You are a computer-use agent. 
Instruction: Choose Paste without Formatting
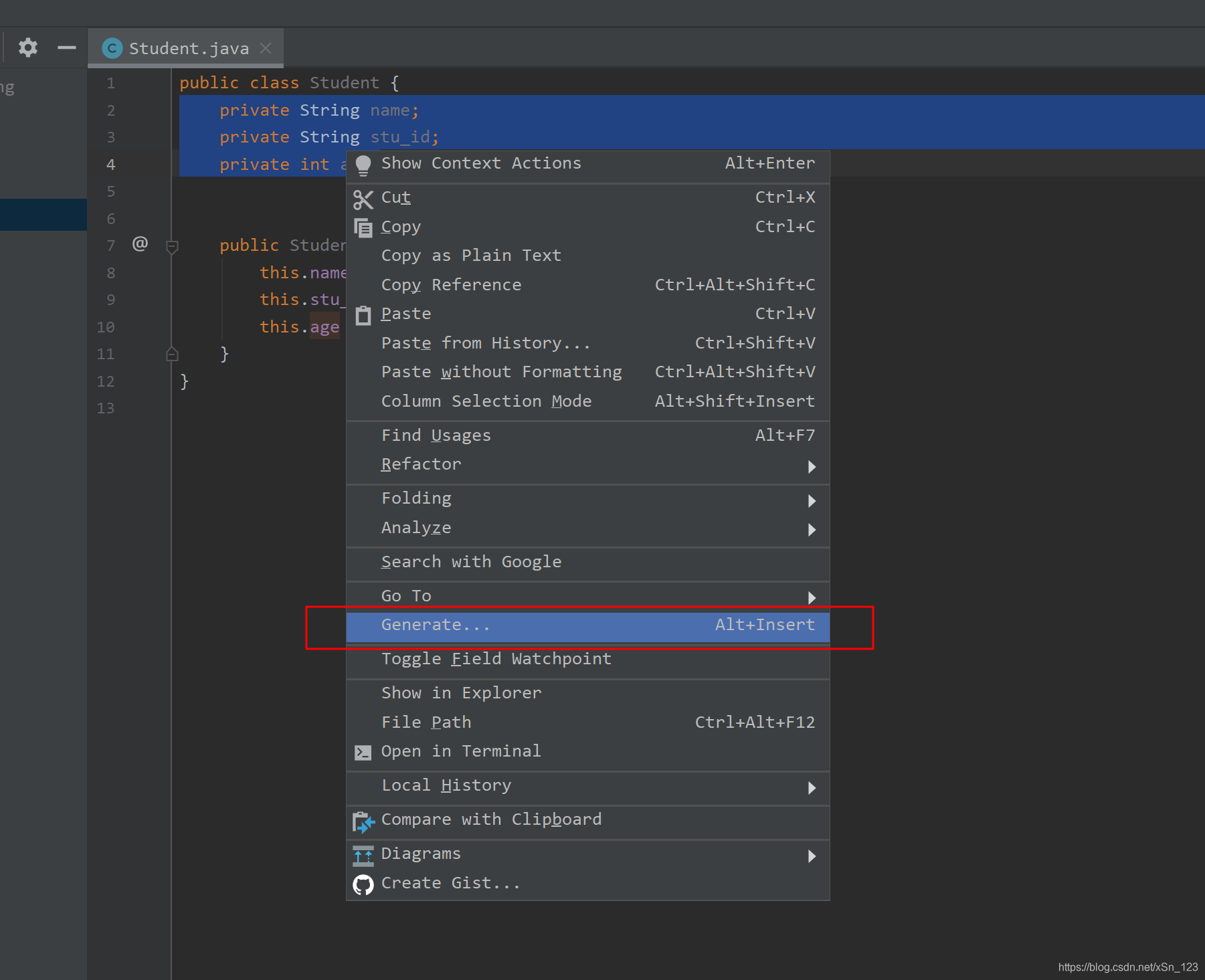[x=588, y=372]
